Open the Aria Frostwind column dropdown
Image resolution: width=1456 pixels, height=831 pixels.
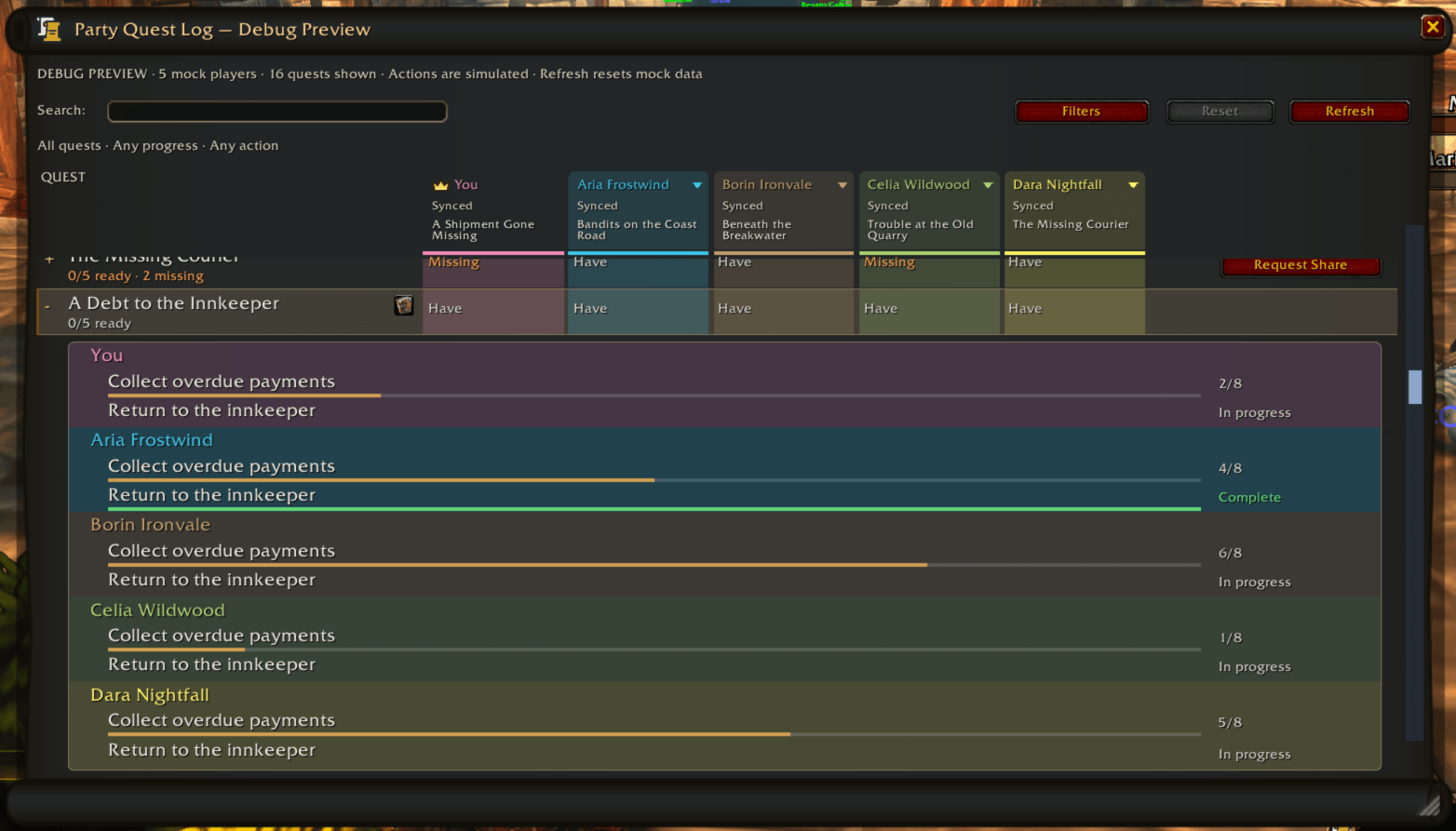pos(697,185)
